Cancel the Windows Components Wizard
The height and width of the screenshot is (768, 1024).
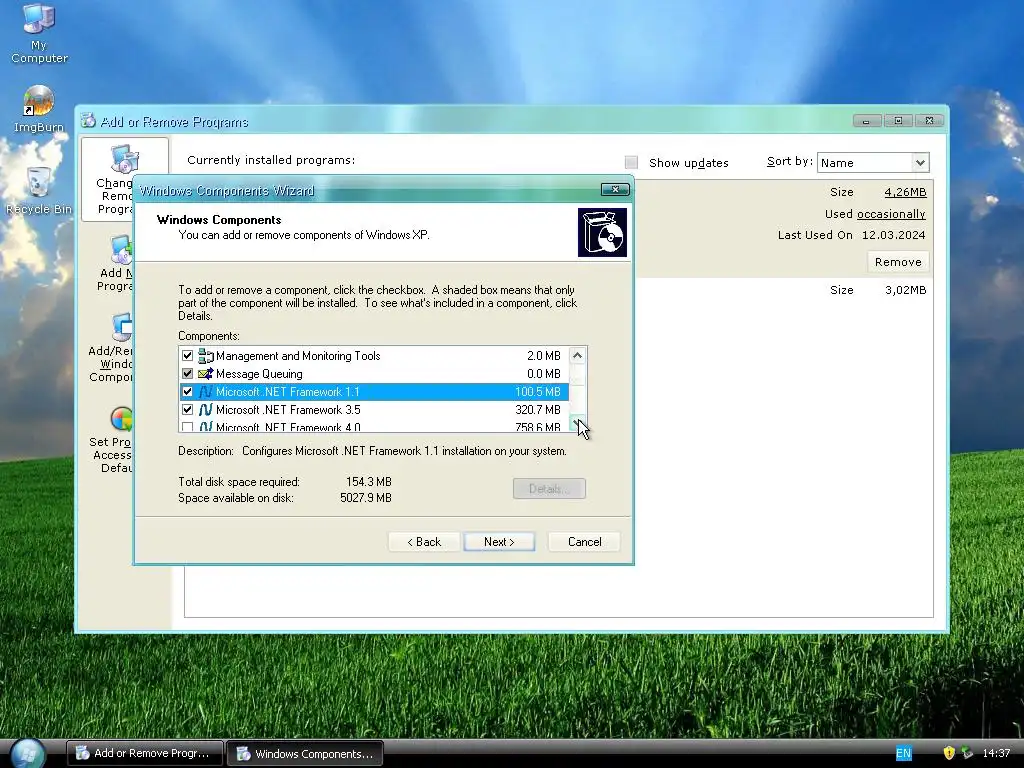click(x=584, y=542)
